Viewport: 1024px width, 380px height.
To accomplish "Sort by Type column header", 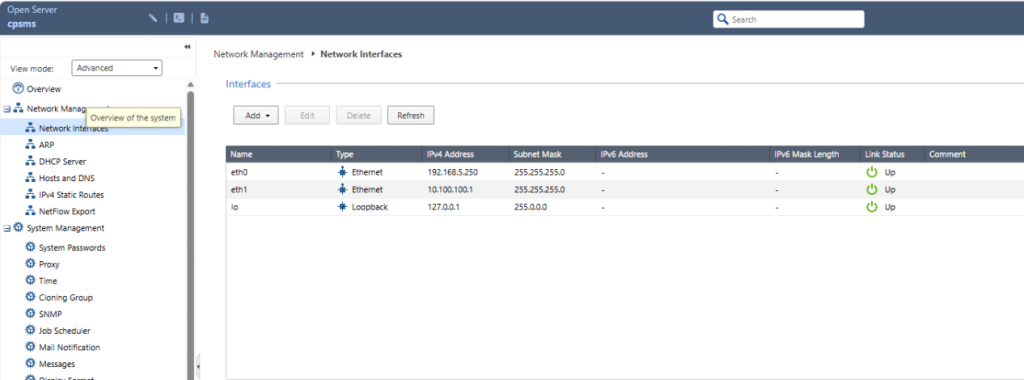I will 376,154.
